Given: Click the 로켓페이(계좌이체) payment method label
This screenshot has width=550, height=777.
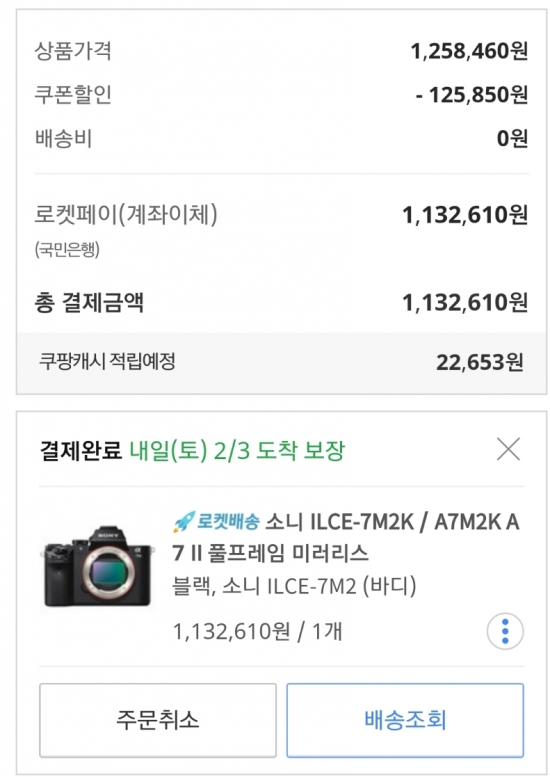Looking at the screenshot, I should pyautogui.click(x=126, y=215).
